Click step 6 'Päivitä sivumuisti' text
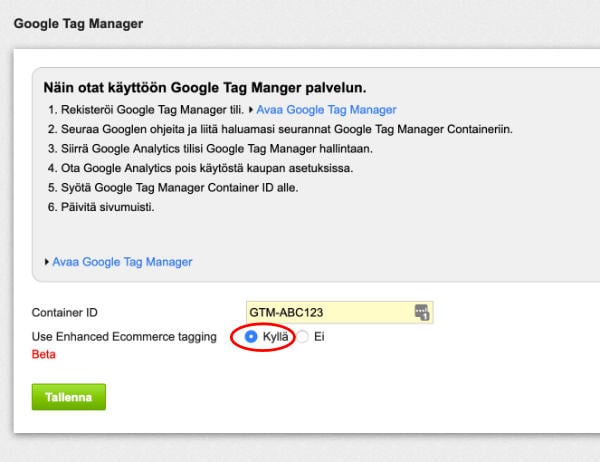This screenshot has height=462, width=600. [x=108, y=207]
